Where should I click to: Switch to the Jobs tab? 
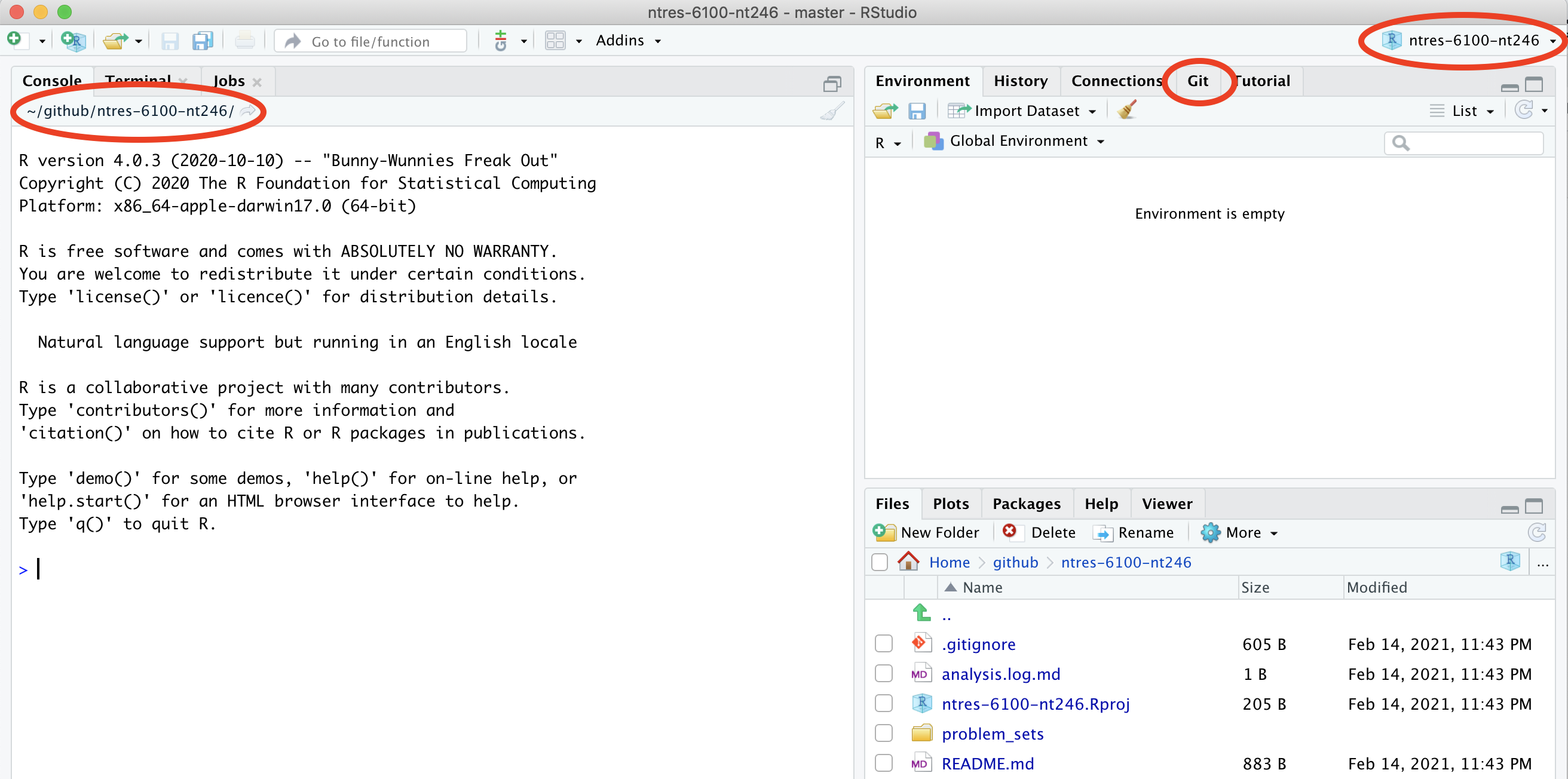coord(229,81)
